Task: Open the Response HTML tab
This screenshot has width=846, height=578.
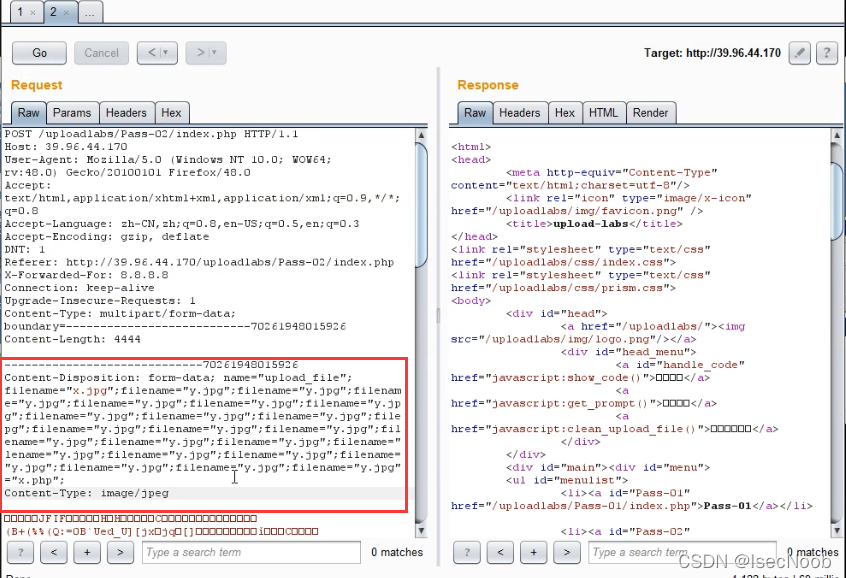Action: point(603,113)
